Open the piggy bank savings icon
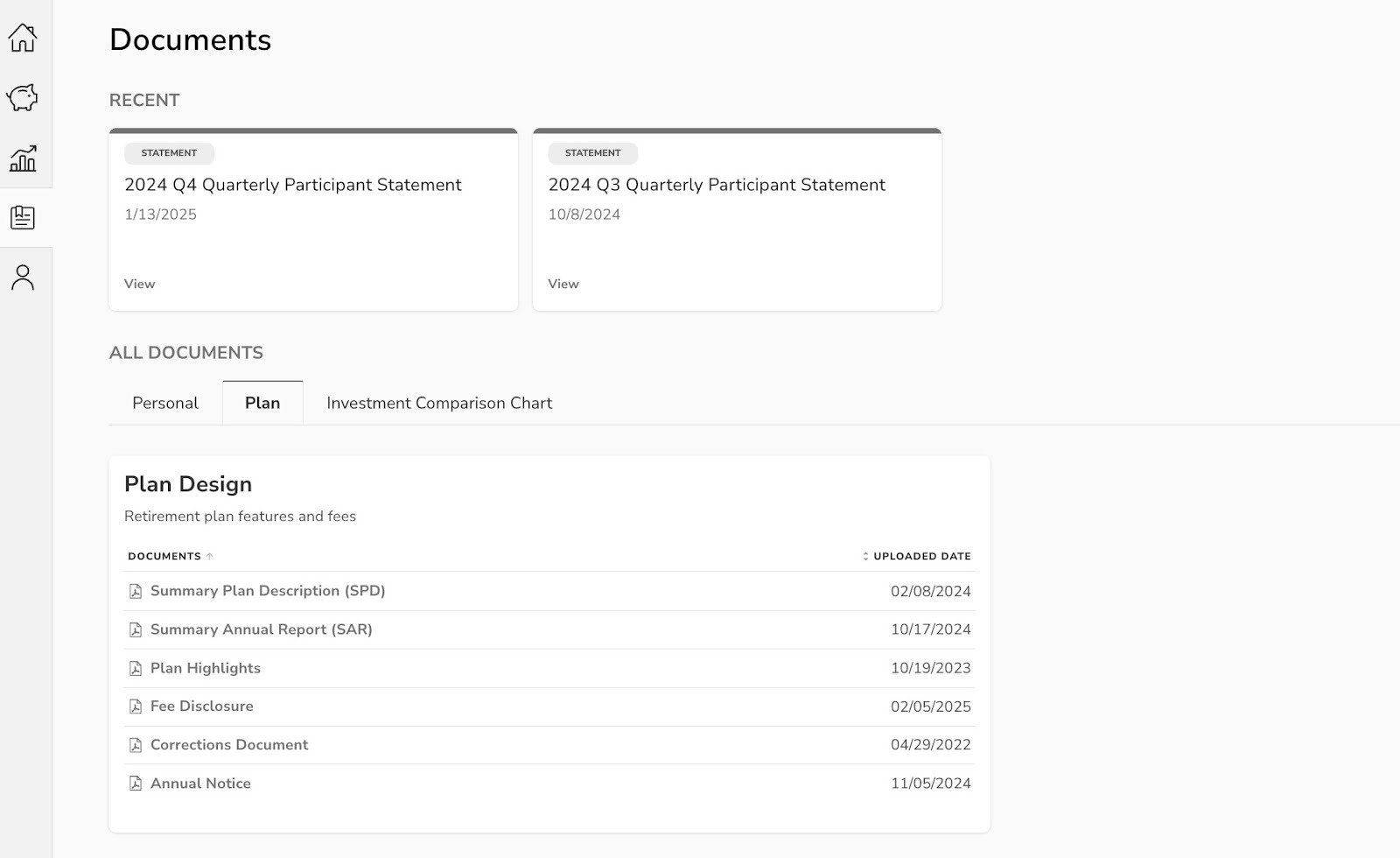This screenshot has height=858, width=1400. click(x=23, y=97)
